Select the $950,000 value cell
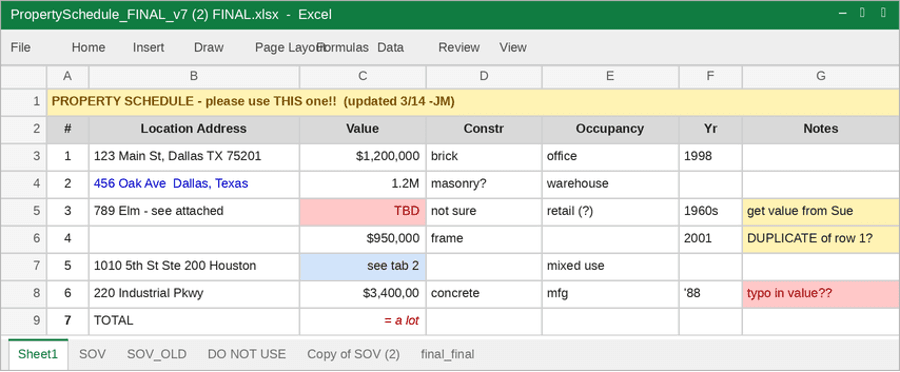 click(x=363, y=238)
